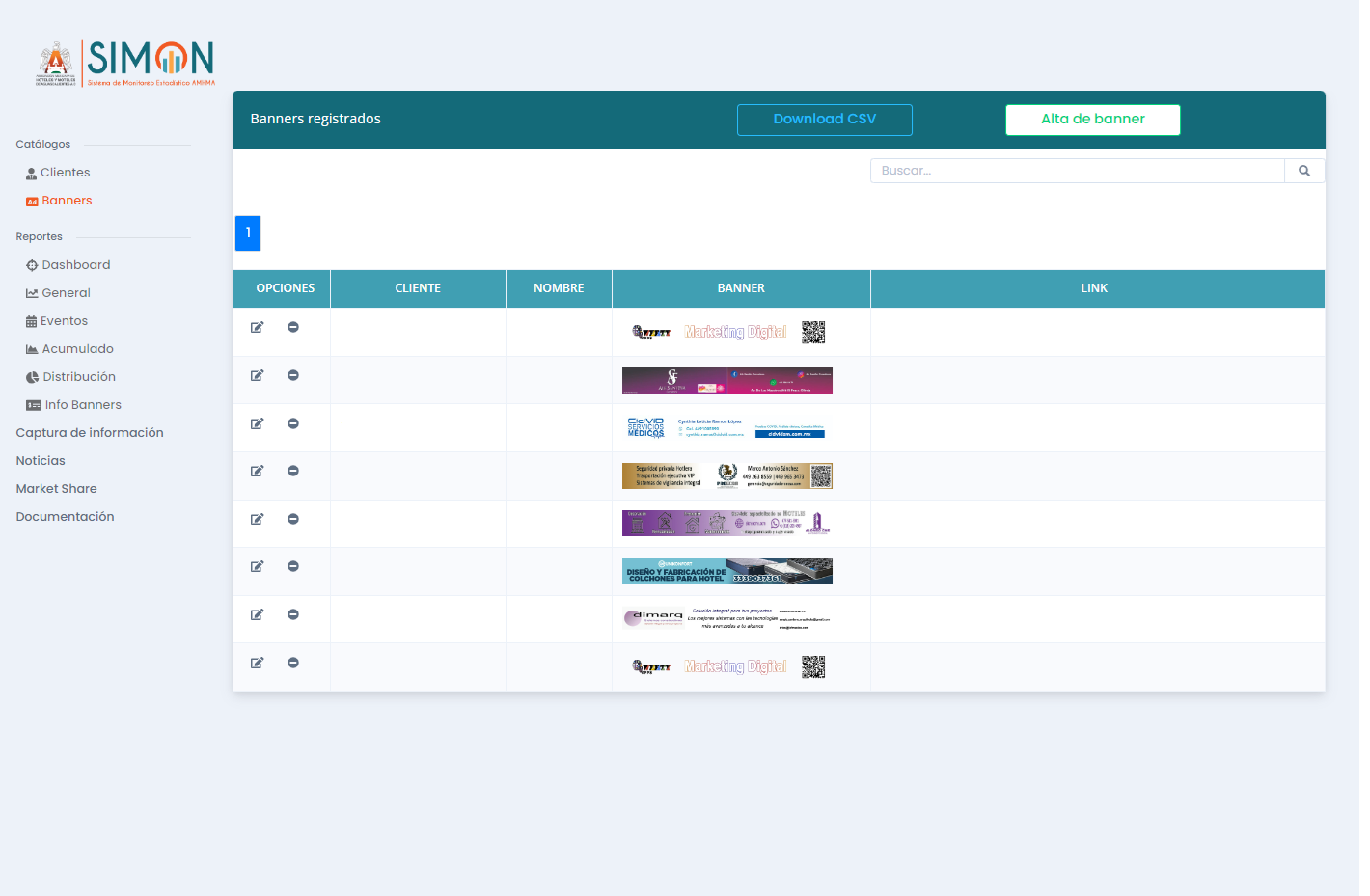Edit the last Marketing Digital banner row
Screen dimensions: 1370x896
258,664
